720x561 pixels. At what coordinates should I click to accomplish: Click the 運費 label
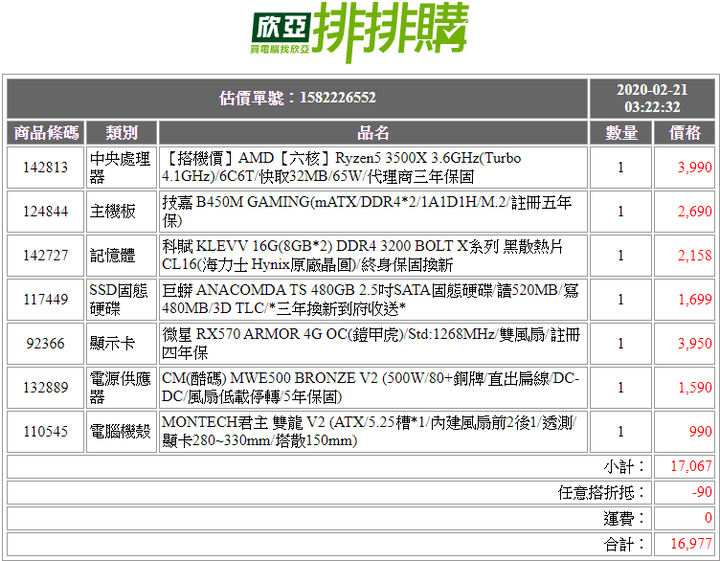tap(624, 518)
